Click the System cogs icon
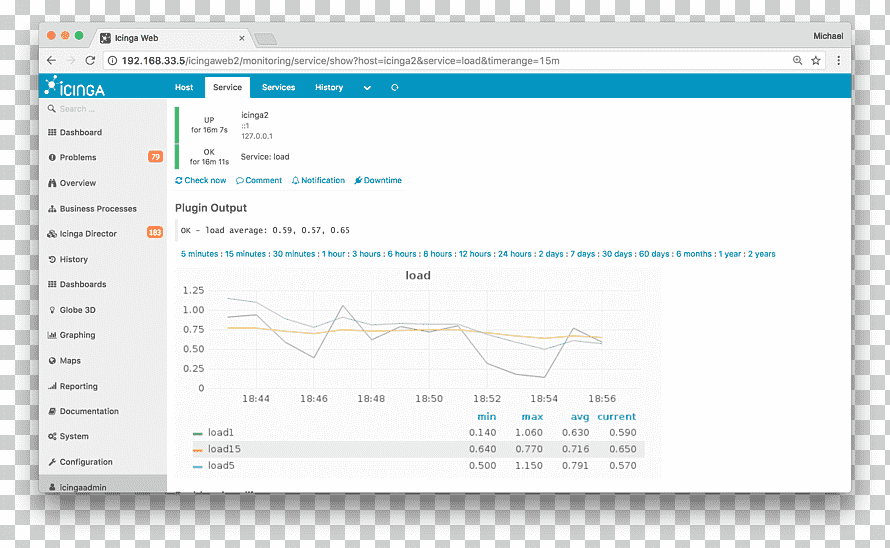Viewport: 890px width, 548px height. click(x=52, y=436)
